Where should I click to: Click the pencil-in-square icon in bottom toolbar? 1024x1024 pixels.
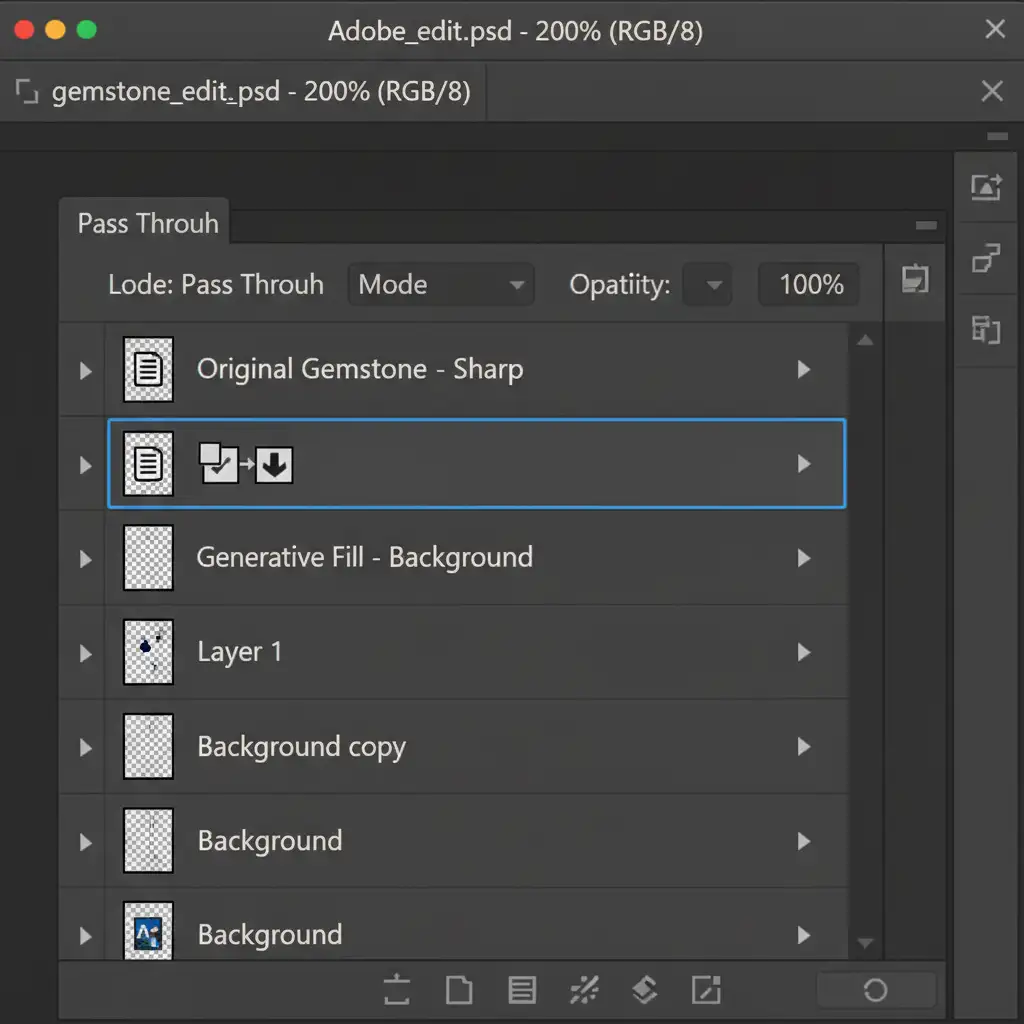coord(706,990)
